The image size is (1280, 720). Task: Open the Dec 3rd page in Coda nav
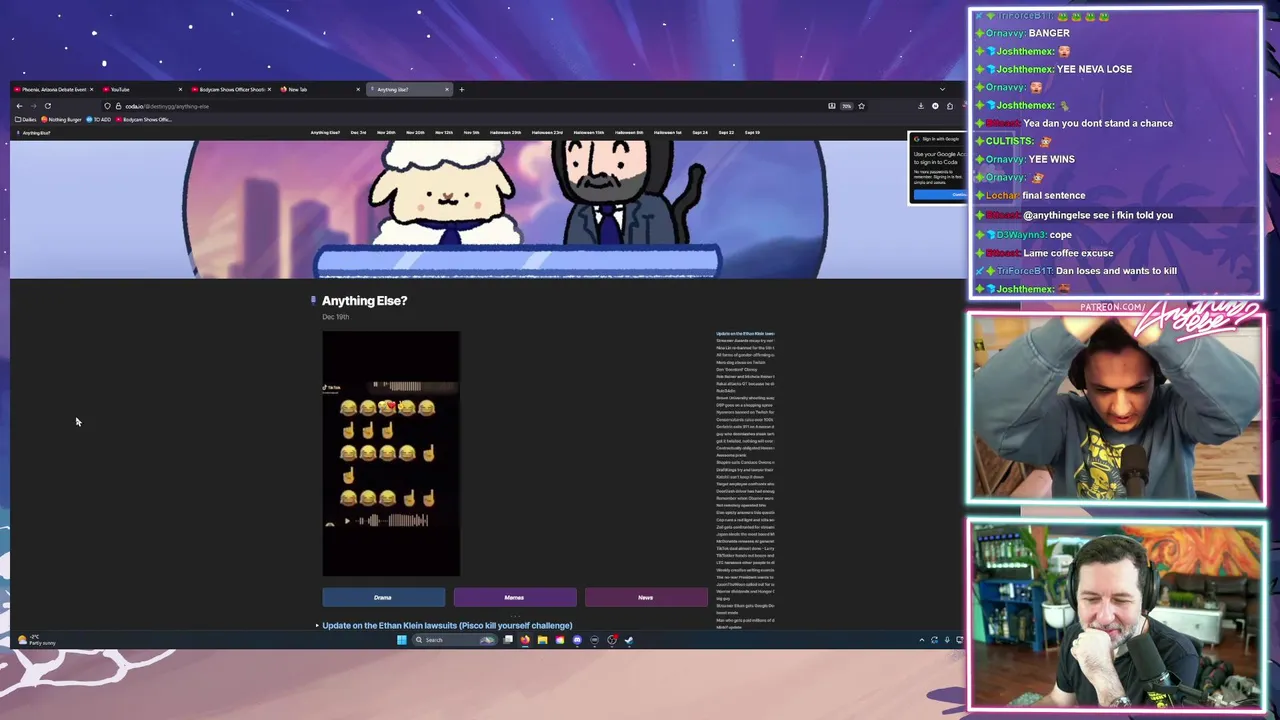click(358, 133)
